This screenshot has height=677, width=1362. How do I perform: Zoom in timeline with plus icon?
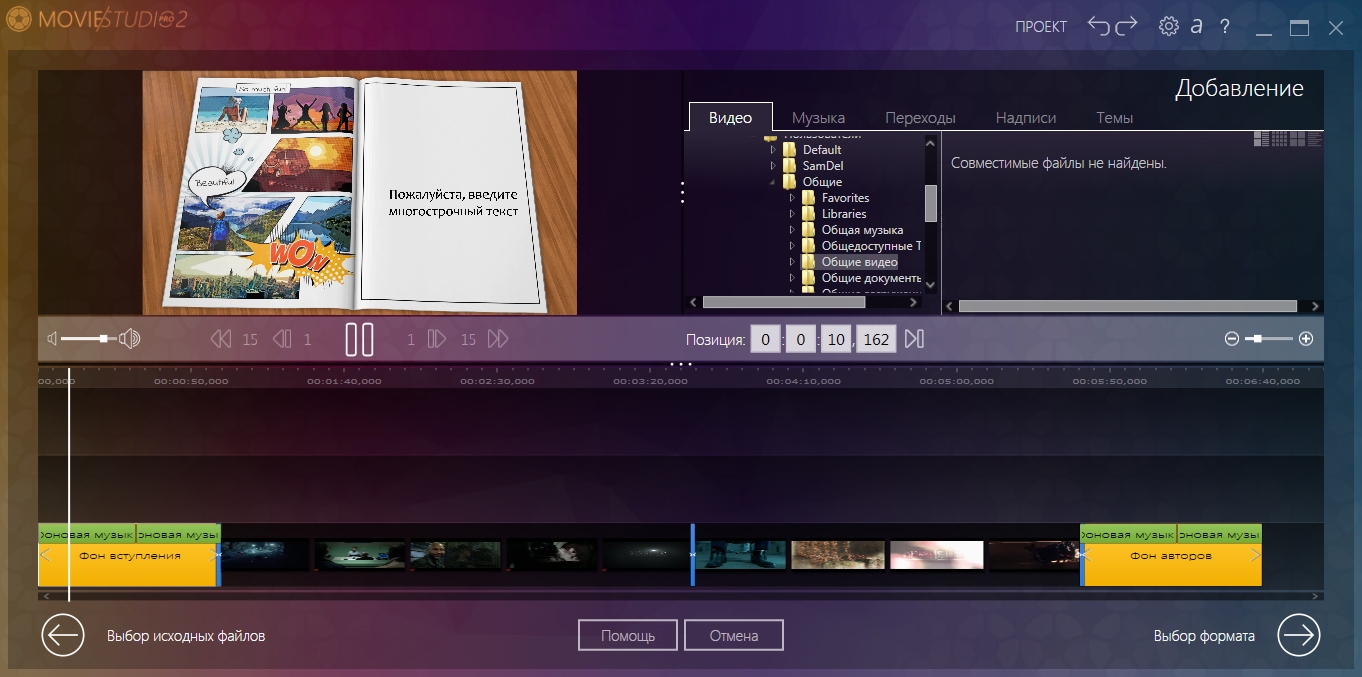[x=1305, y=339]
